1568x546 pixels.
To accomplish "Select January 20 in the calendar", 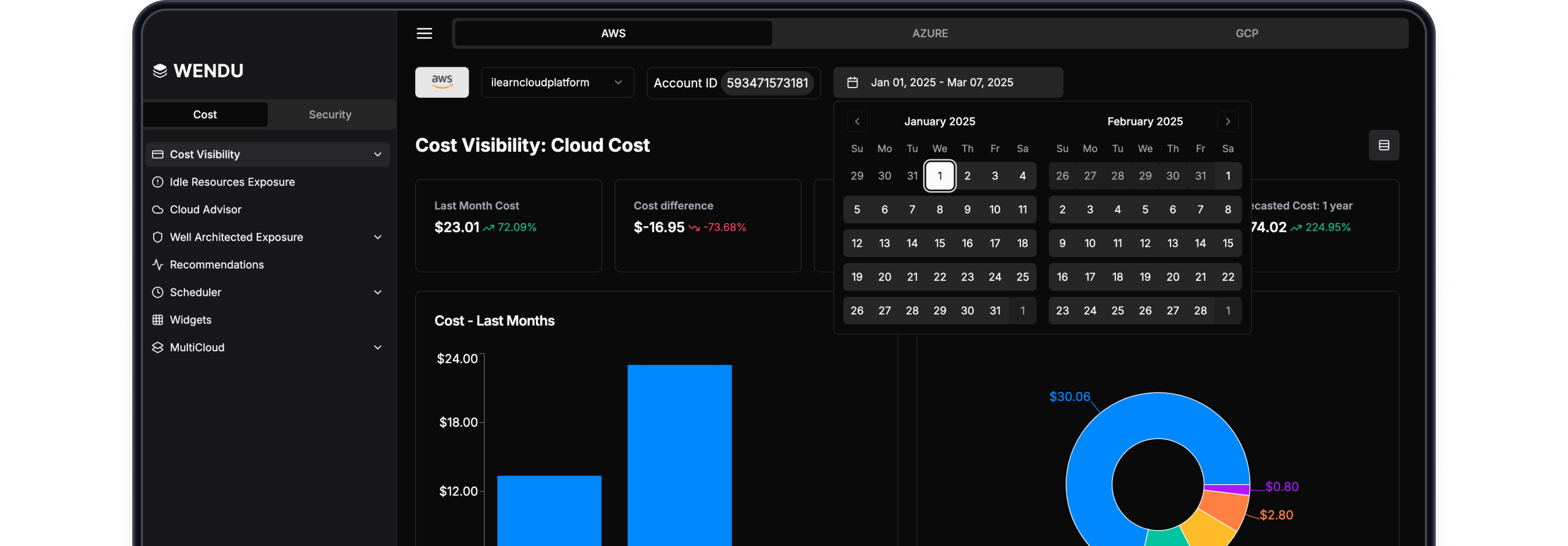I will (x=884, y=277).
